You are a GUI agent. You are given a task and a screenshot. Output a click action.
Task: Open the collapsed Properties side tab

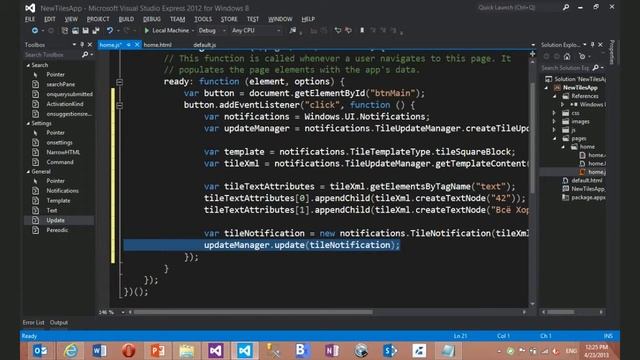point(612,52)
